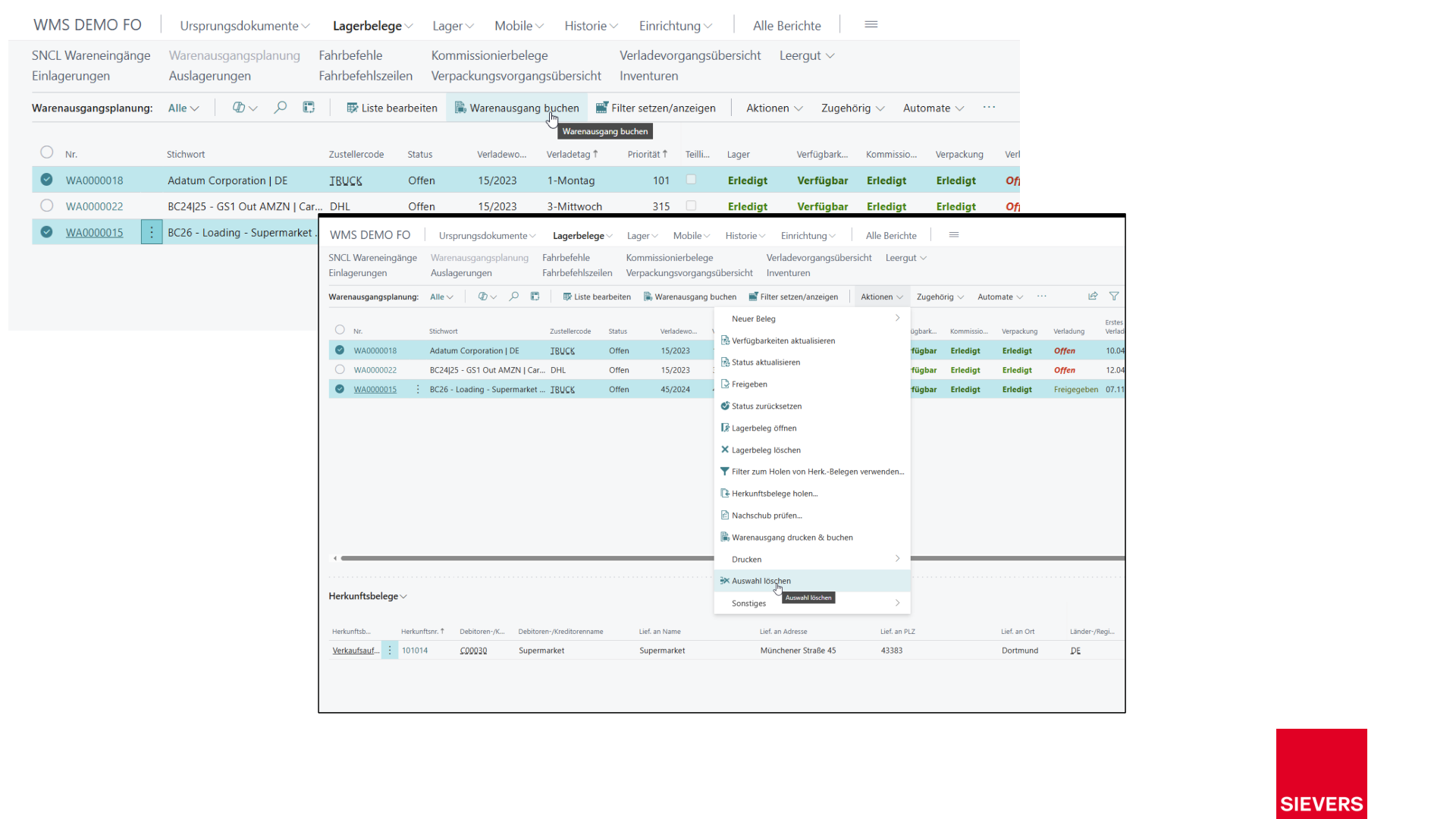Screen dimensions: 1456x819
Task: Open hamburger menu icon in back window header
Action: click(871, 25)
